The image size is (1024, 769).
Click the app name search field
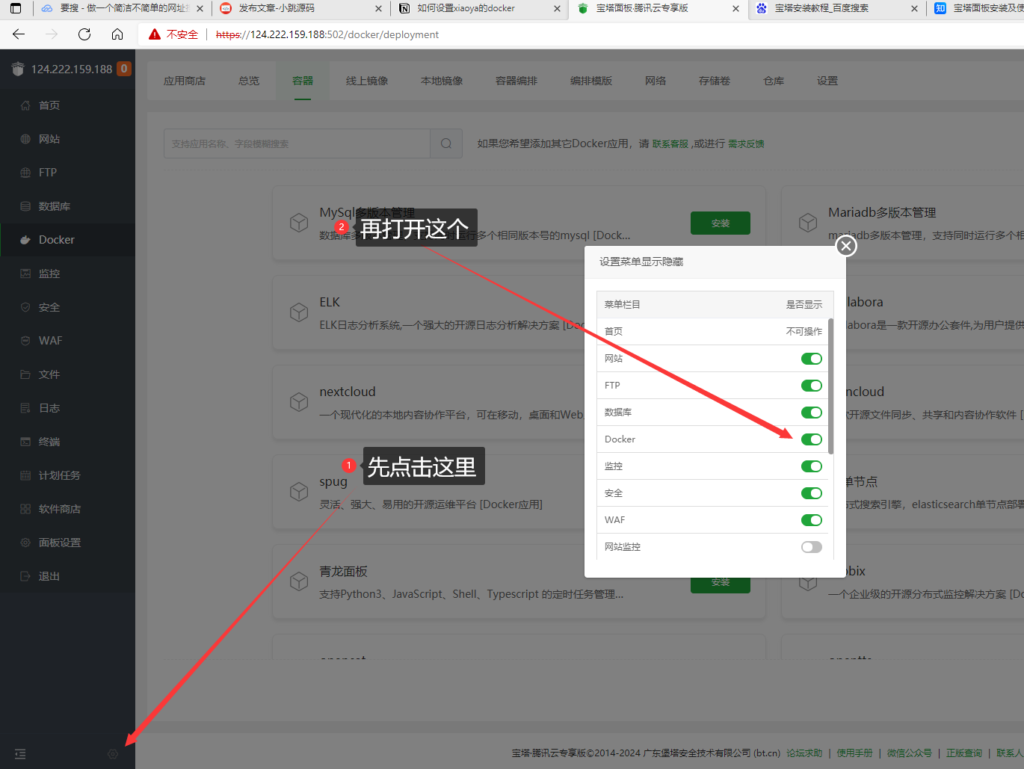(x=297, y=143)
